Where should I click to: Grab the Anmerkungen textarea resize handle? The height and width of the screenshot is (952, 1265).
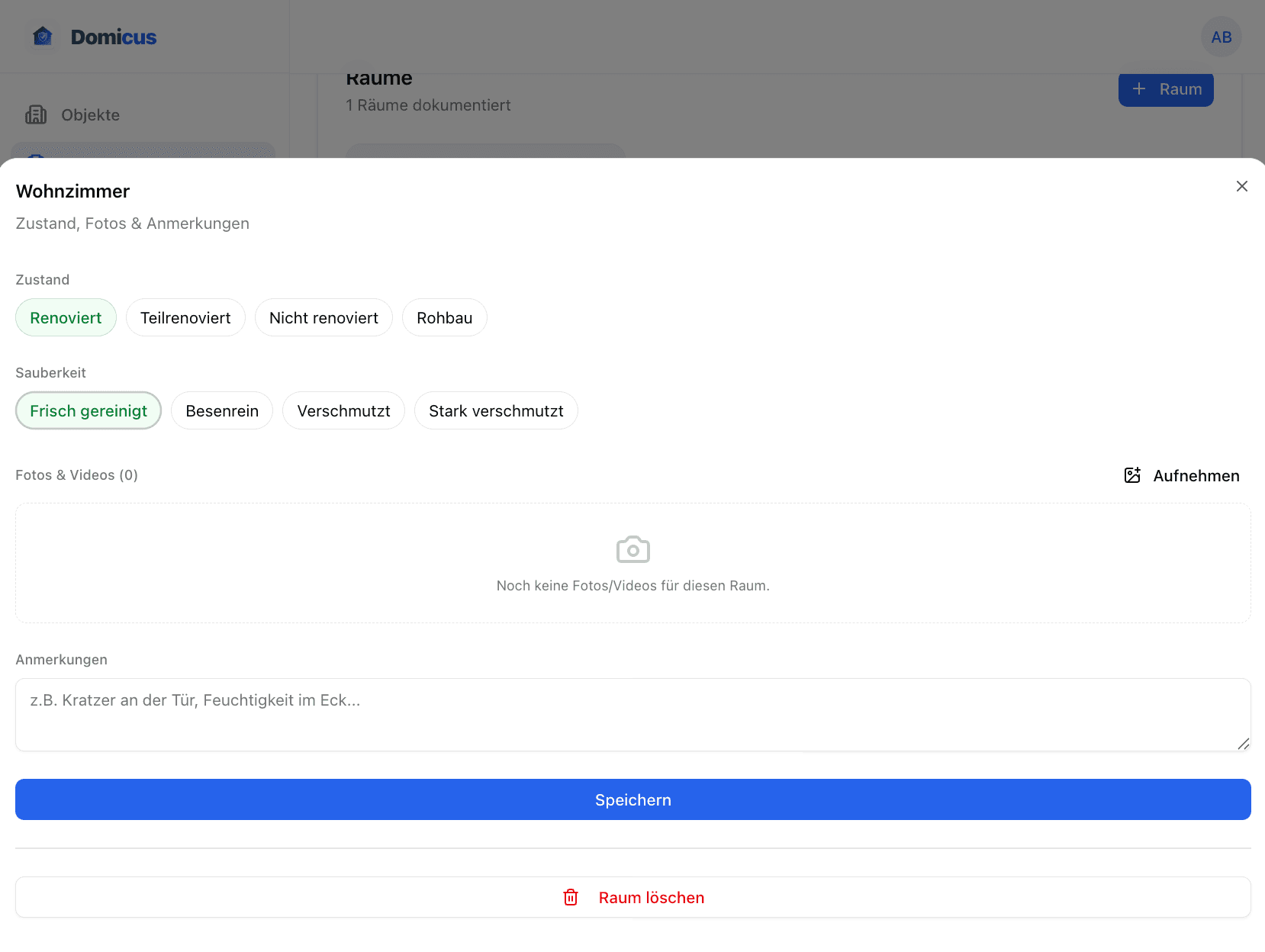click(1243, 744)
